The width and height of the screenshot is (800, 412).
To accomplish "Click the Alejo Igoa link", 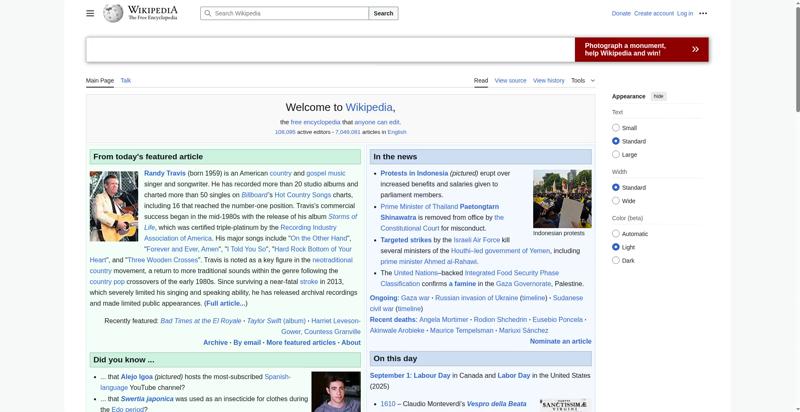I will point(136,377).
